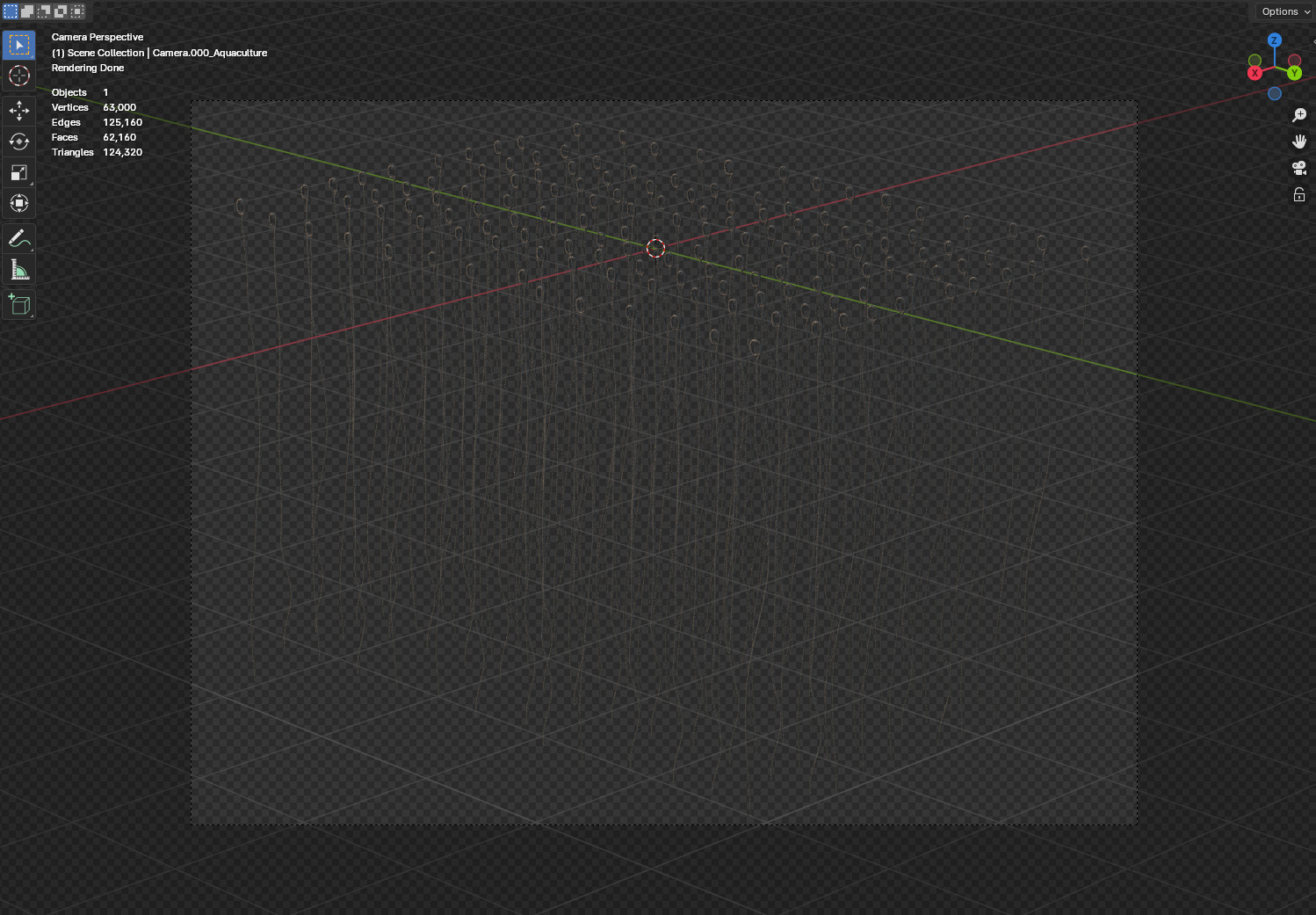
Task: Pick the Rotate tool
Action: coord(19,142)
